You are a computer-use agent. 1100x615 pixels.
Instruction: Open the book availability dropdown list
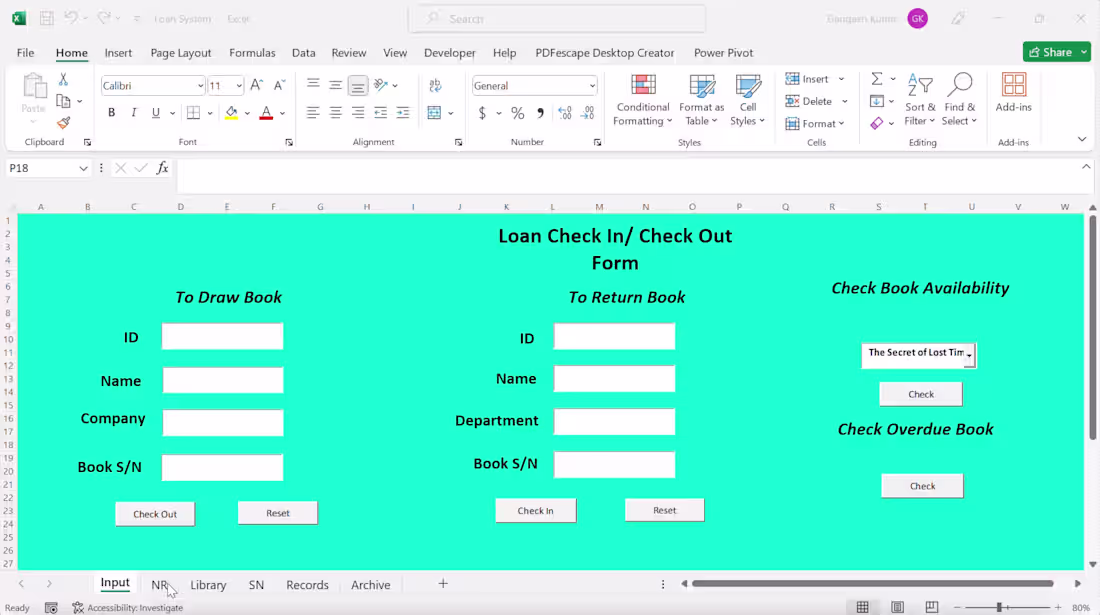click(969, 355)
